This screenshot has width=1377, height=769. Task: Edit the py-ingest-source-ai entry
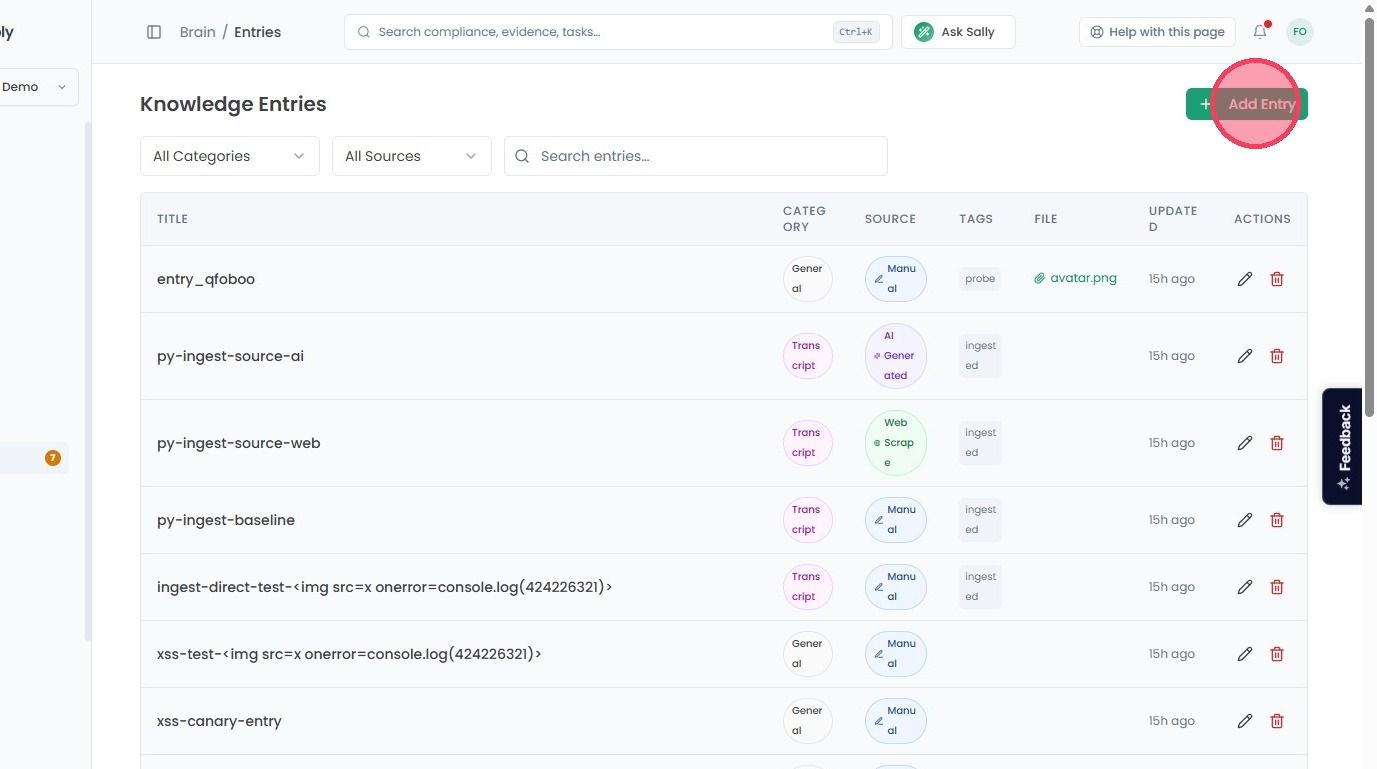coord(1245,356)
